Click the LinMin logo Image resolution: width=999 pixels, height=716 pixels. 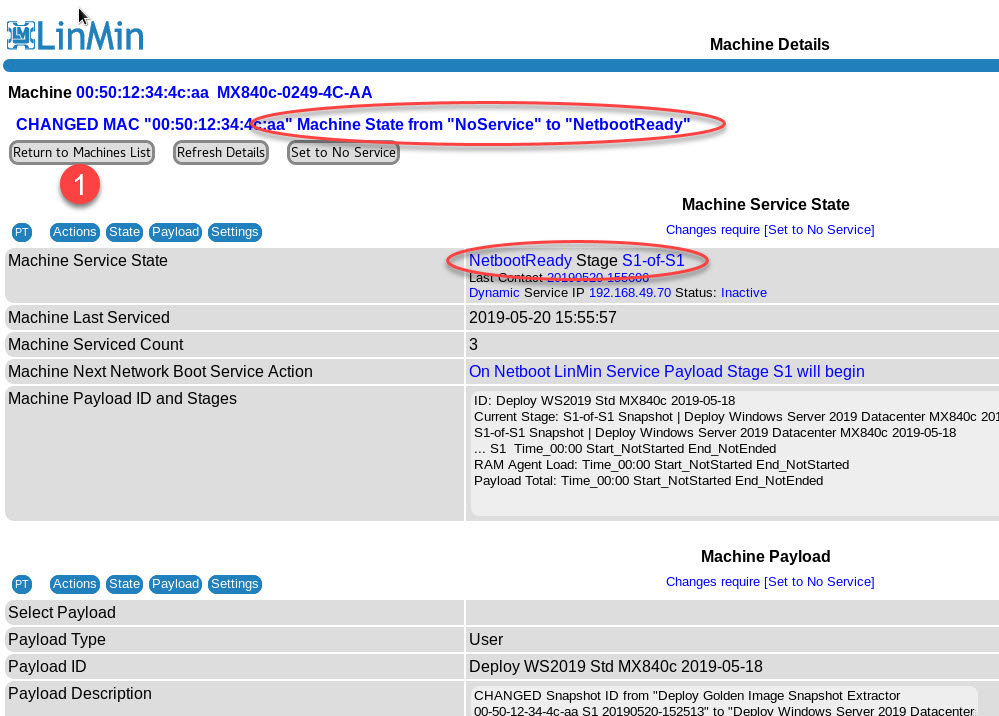75,36
